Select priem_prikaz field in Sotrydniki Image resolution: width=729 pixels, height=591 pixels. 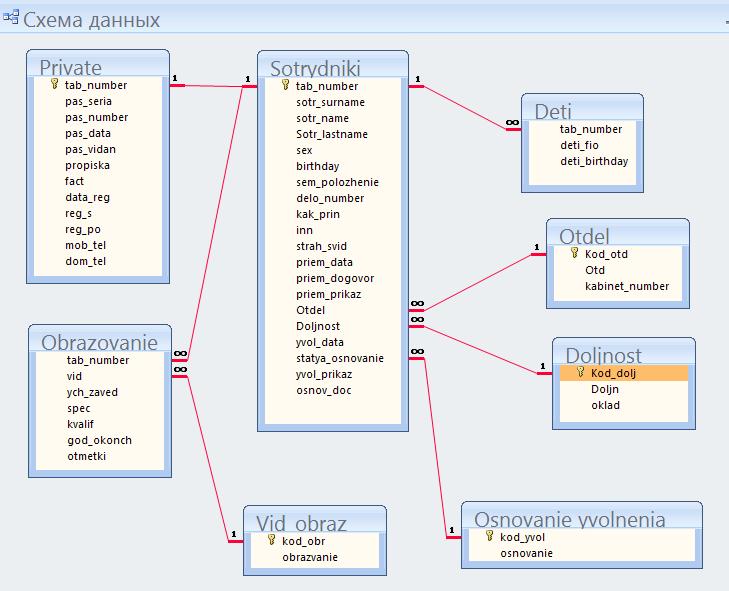point(329,294)
